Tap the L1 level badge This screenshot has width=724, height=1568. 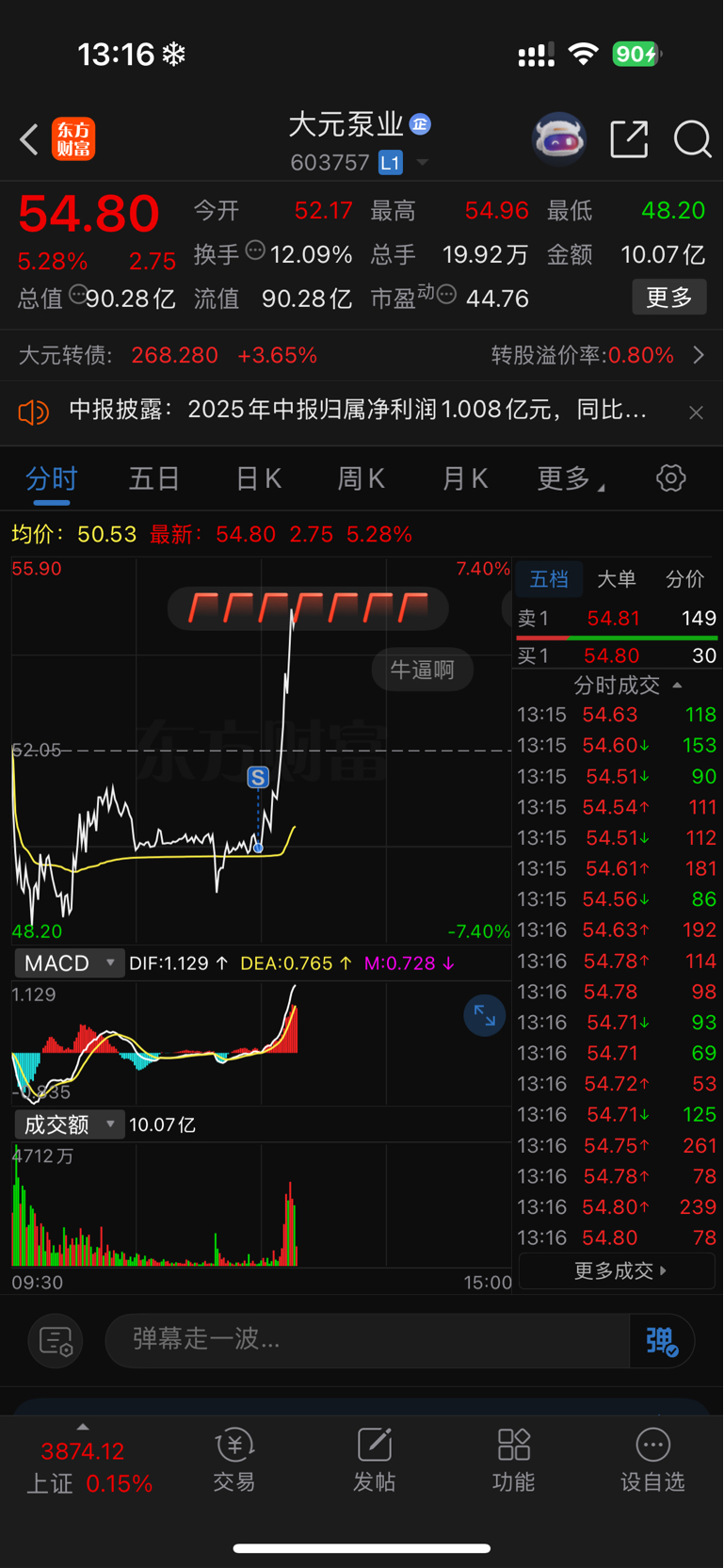pyautogui.click(x=390, y=163)
